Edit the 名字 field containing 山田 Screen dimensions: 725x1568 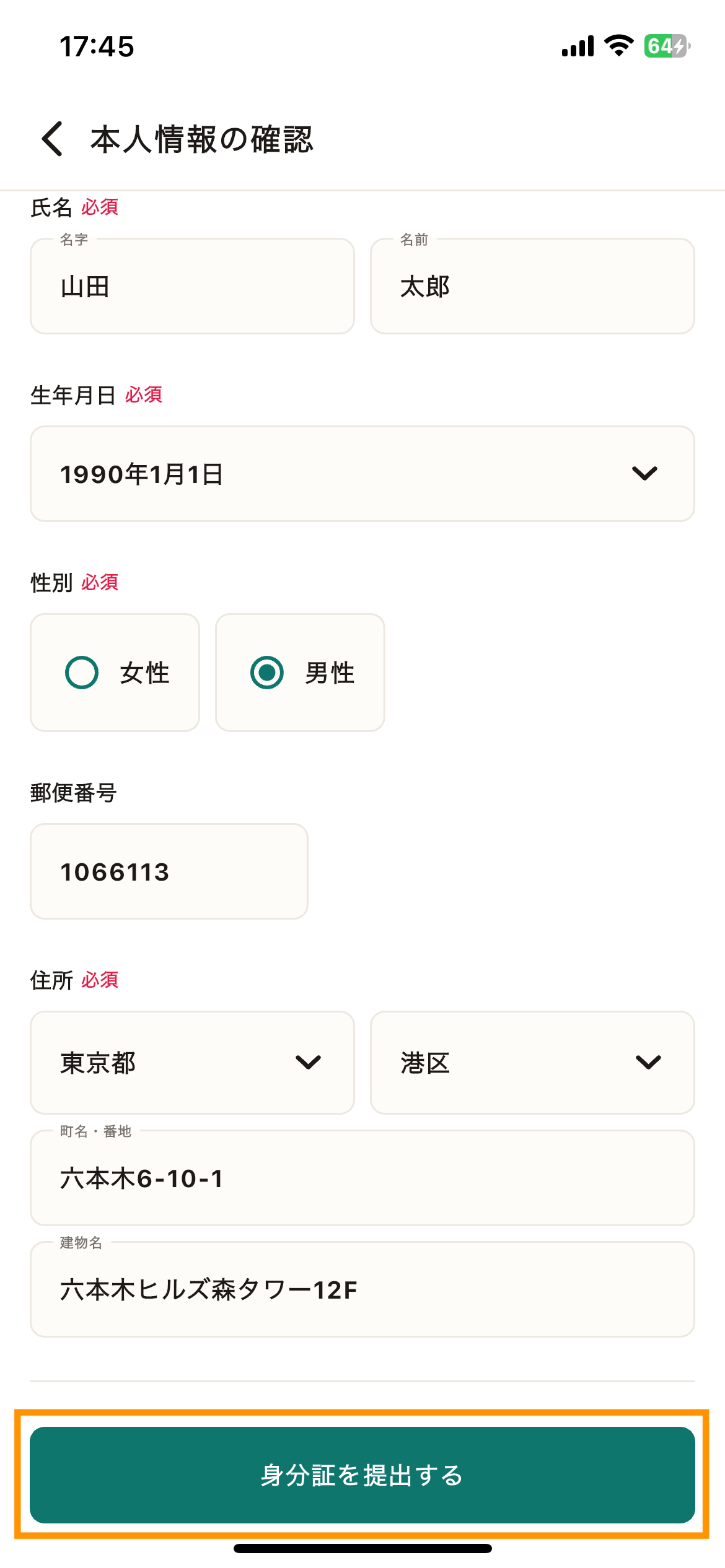[x=192, y=286]
